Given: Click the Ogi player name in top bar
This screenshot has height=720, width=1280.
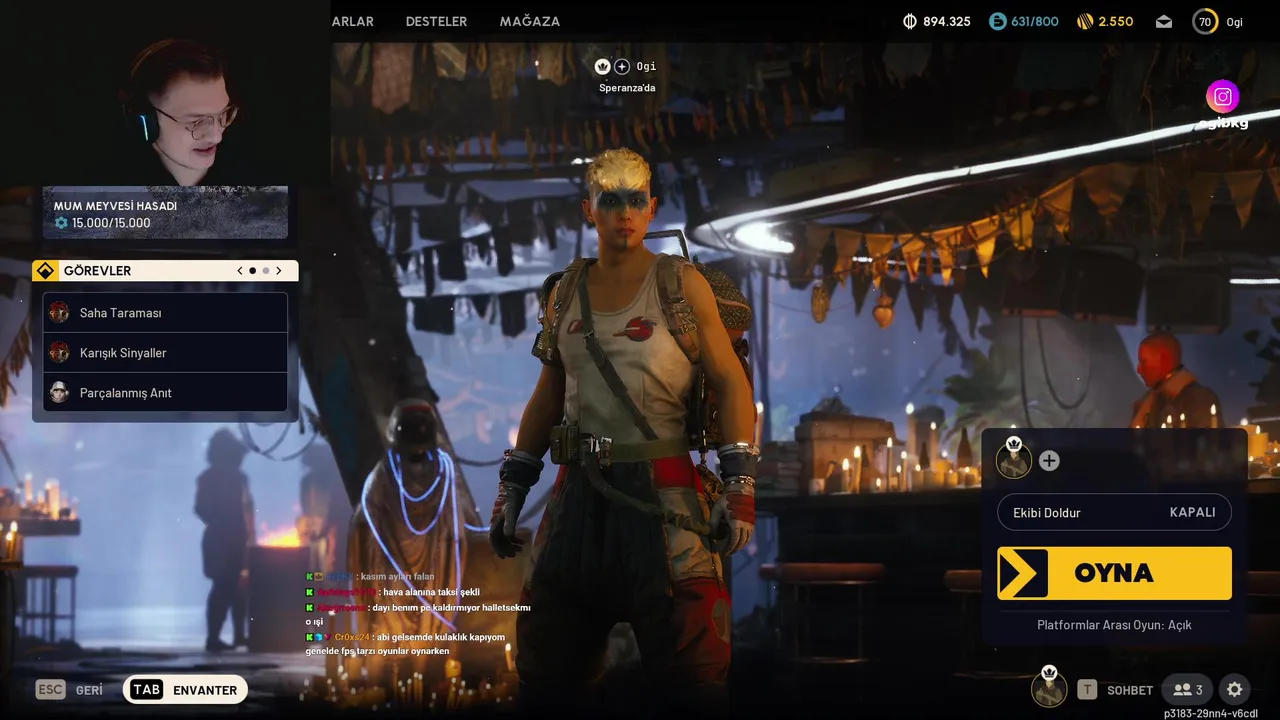Looking at the screenshot, I should [x=1235, y=22].
